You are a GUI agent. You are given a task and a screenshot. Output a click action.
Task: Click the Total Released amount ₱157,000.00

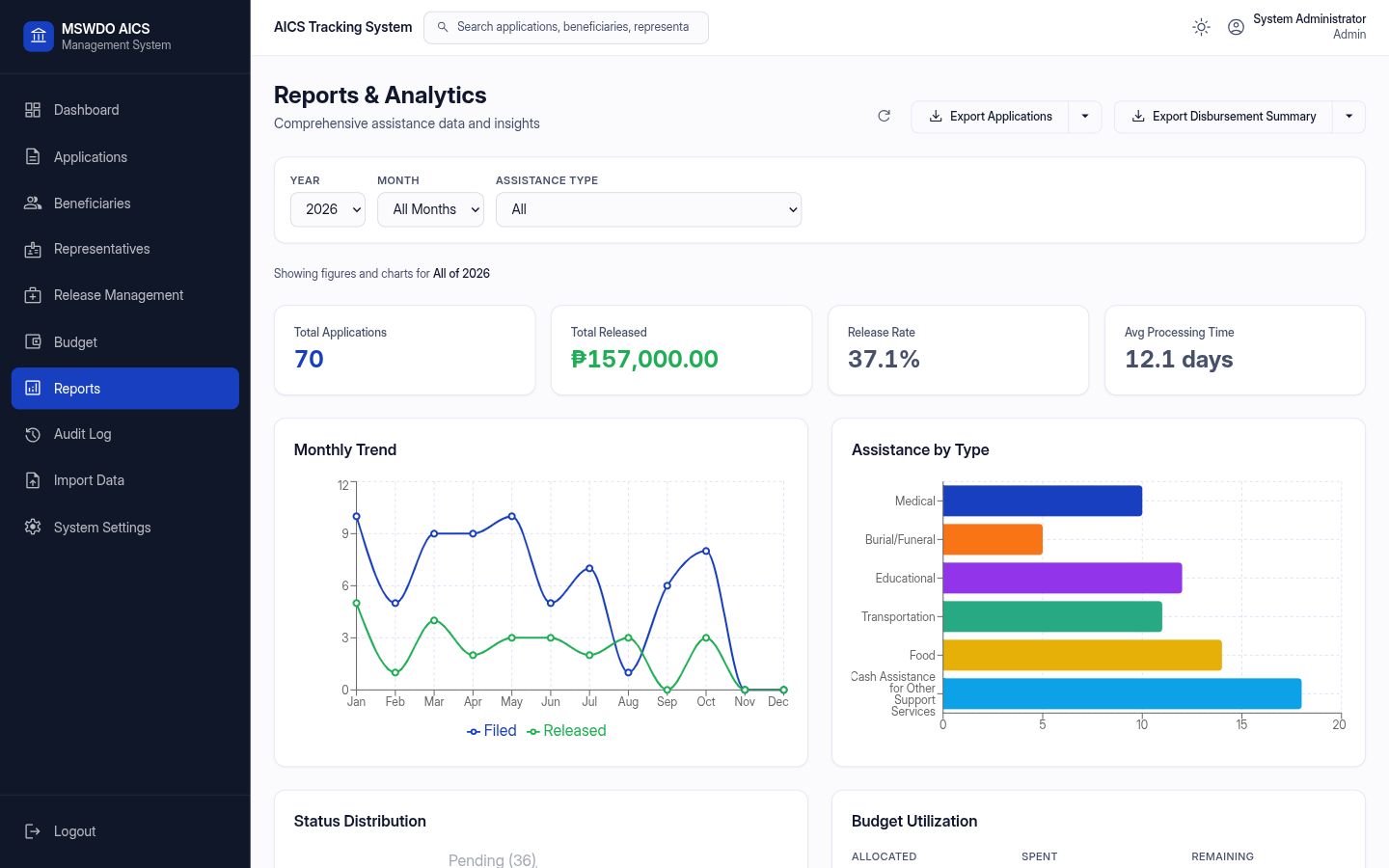point(644,359)
